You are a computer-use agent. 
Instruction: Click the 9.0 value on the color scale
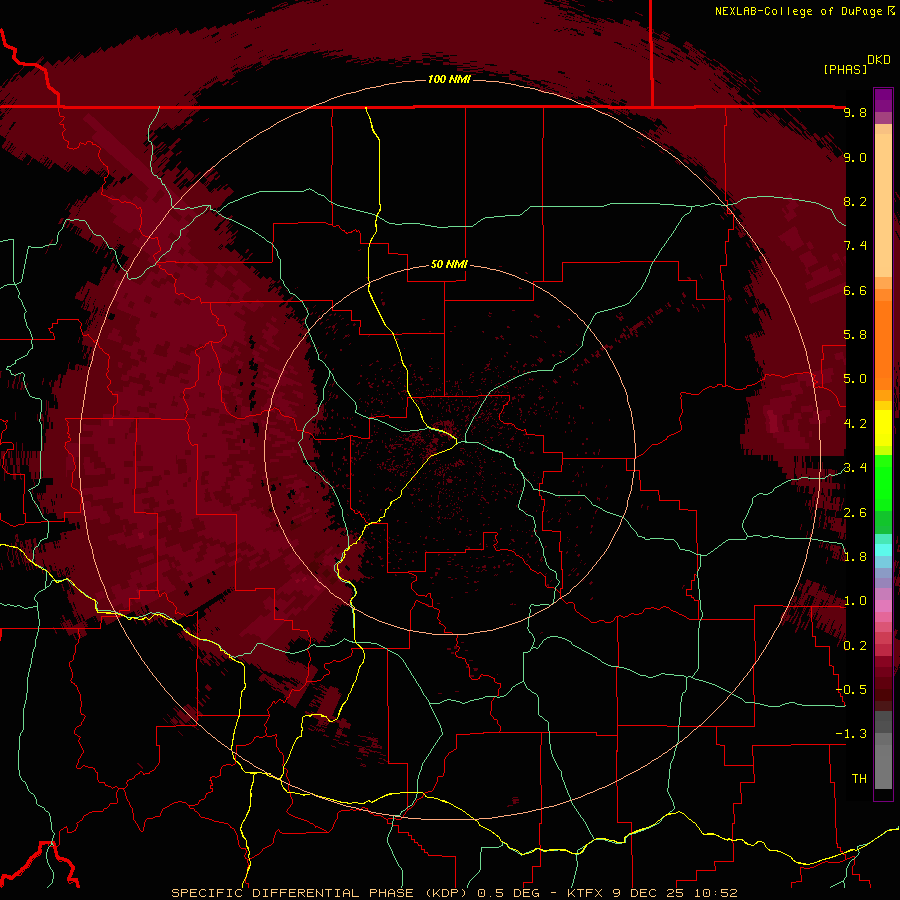pos(855,157)
